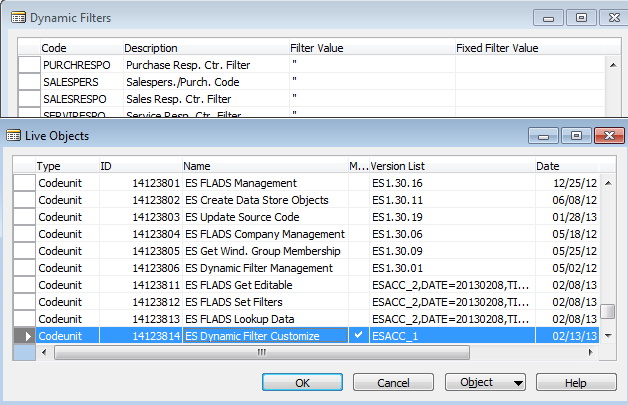Click the Live Objects window title icon
This screenshot has width=628, height=405.
(x=13, y=134)
